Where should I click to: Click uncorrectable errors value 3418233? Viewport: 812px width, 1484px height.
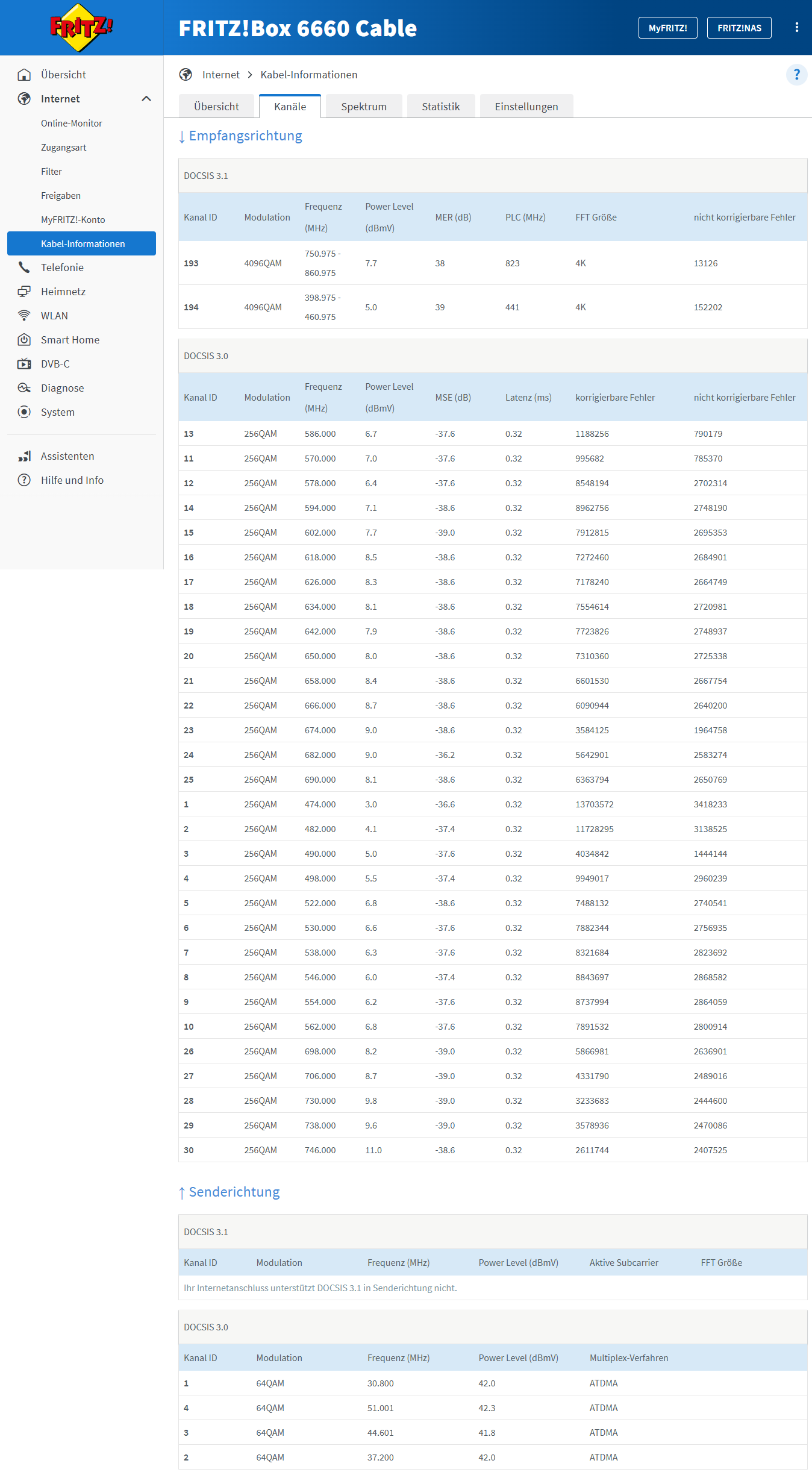710,804
